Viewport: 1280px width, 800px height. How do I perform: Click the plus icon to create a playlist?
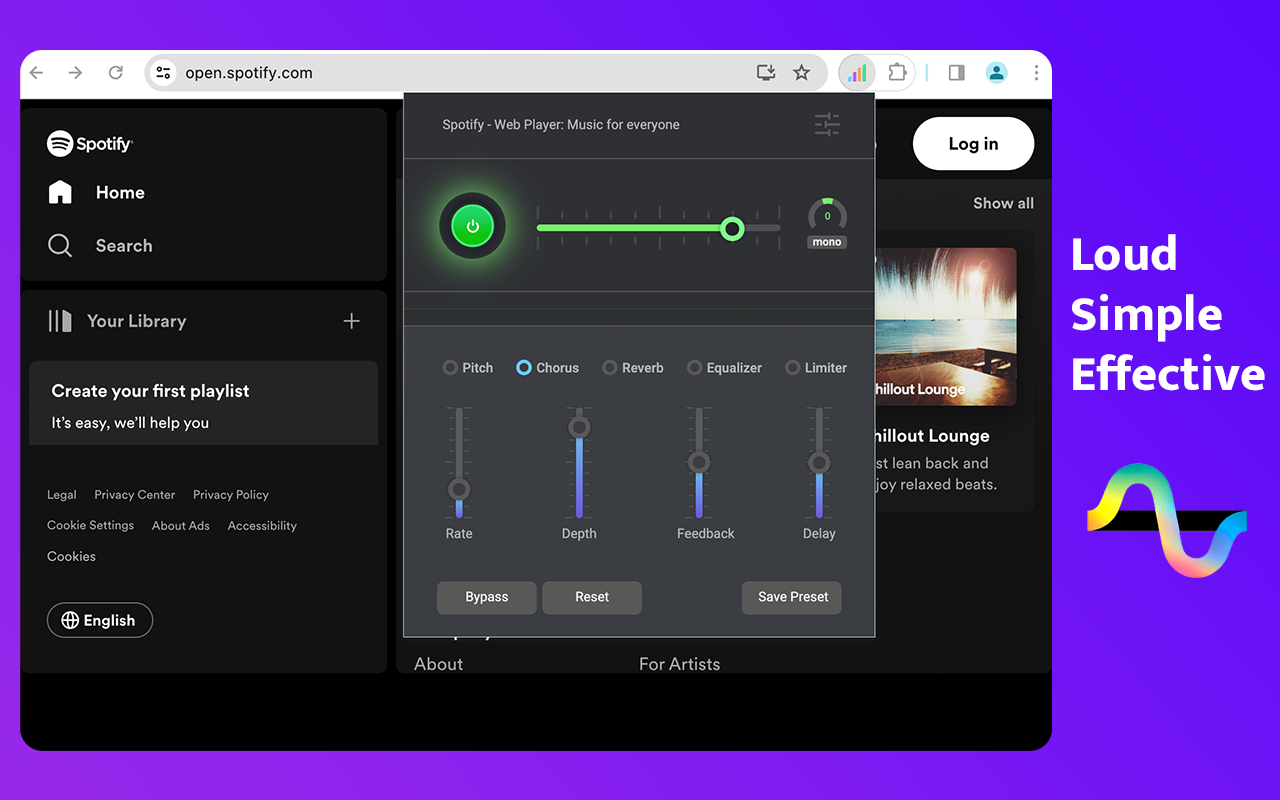(x=351, y=321)
